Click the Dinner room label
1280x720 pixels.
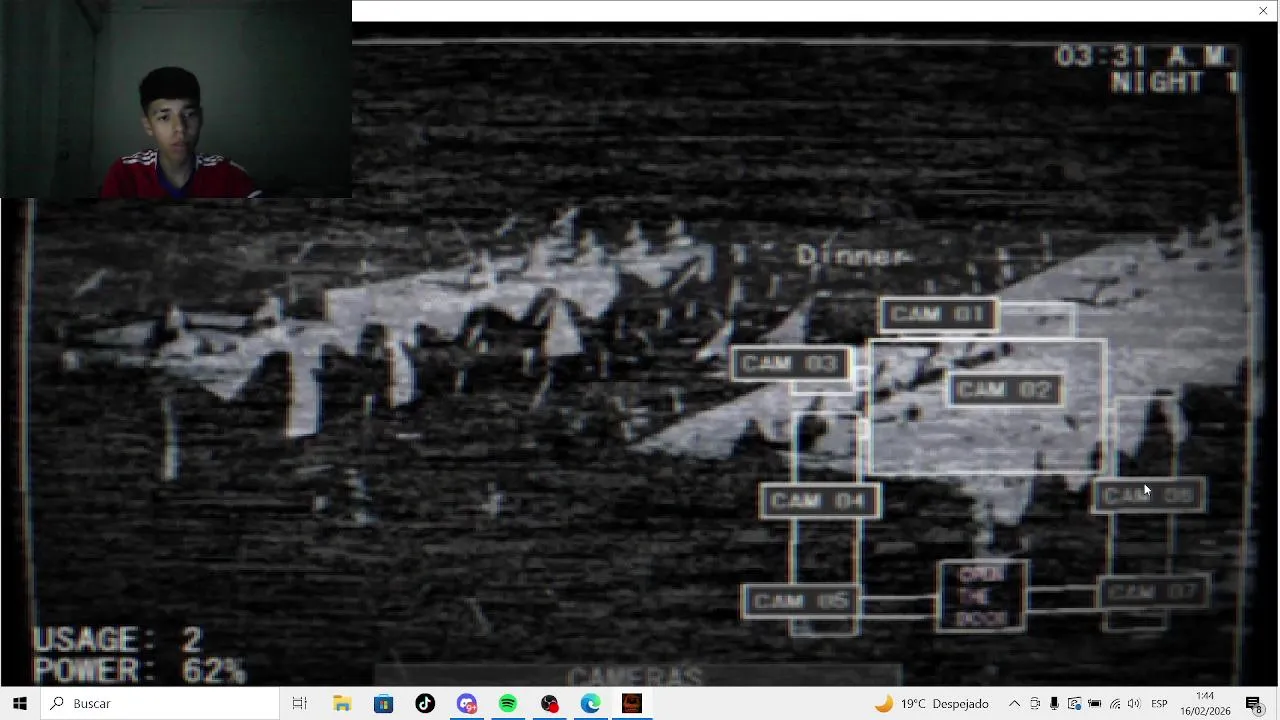[853, 257]
